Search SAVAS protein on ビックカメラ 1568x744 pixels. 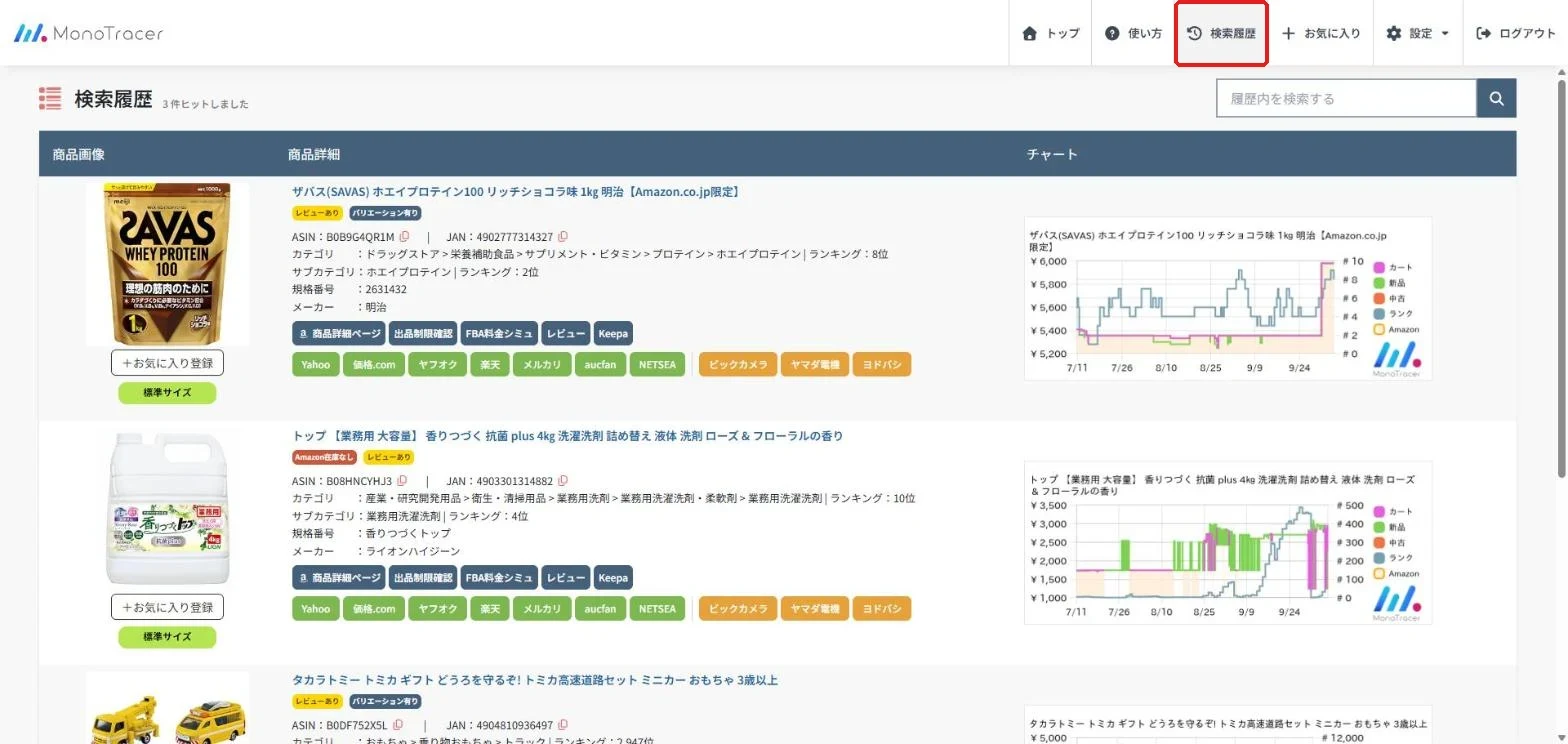[x=738, y=364]
